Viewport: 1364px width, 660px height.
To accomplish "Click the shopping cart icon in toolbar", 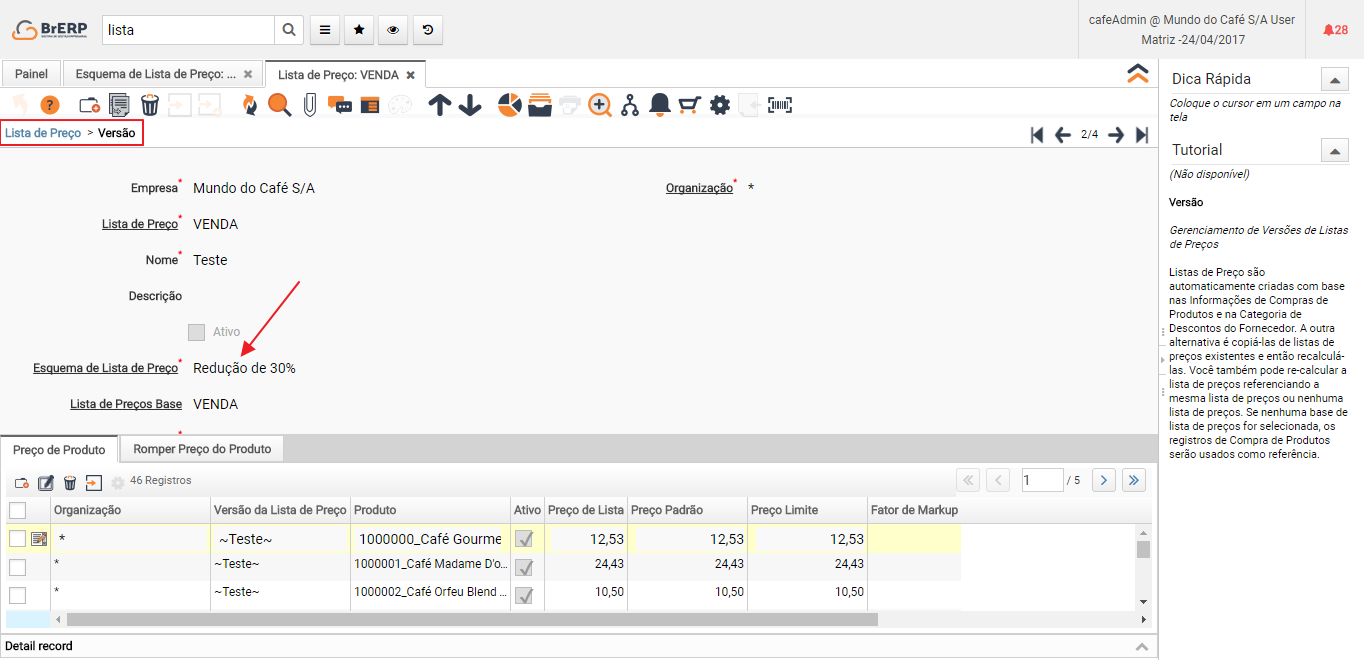I will coord(689,105).
